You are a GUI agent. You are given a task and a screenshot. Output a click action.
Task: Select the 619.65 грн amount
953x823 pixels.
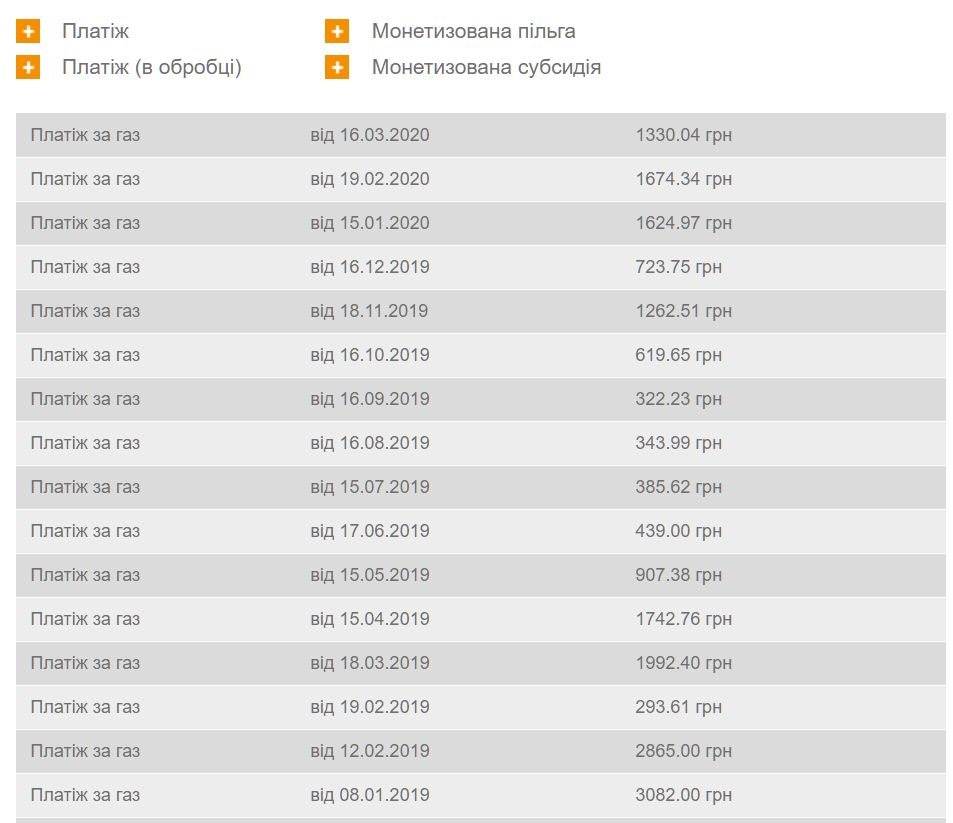[678, 355]
